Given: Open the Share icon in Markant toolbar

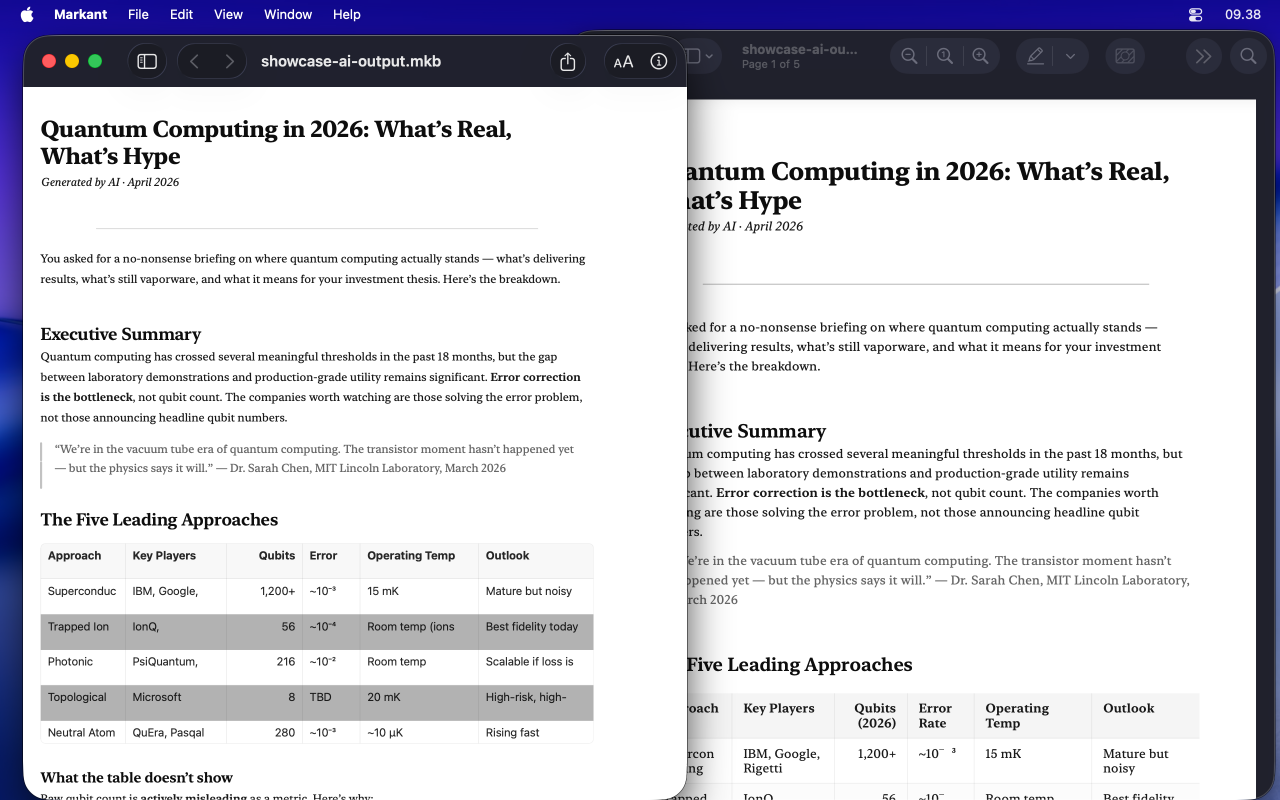Looking at the screenshot, I should (x=567, y=61).
